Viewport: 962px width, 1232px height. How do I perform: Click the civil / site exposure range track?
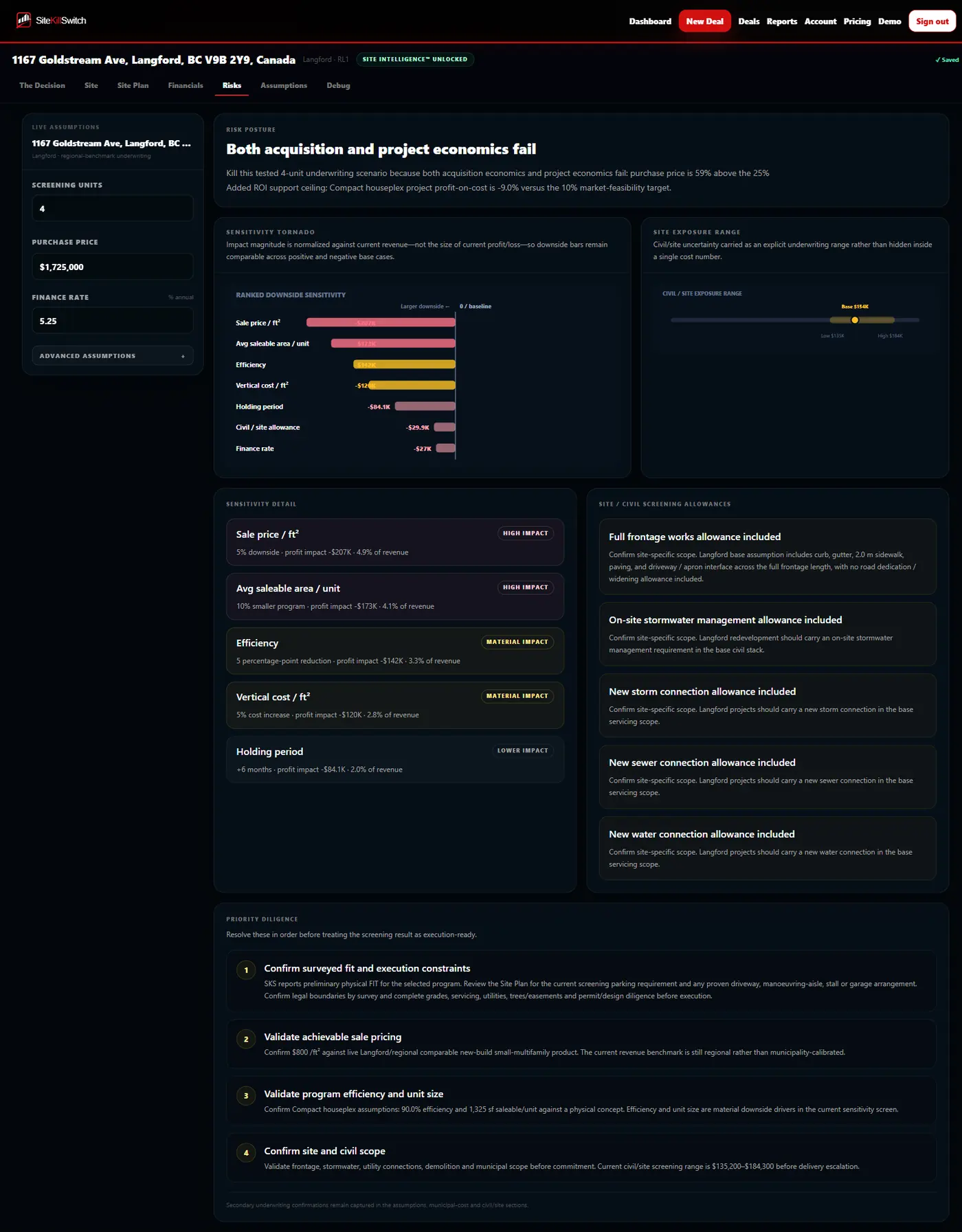[x=795, y=320]
